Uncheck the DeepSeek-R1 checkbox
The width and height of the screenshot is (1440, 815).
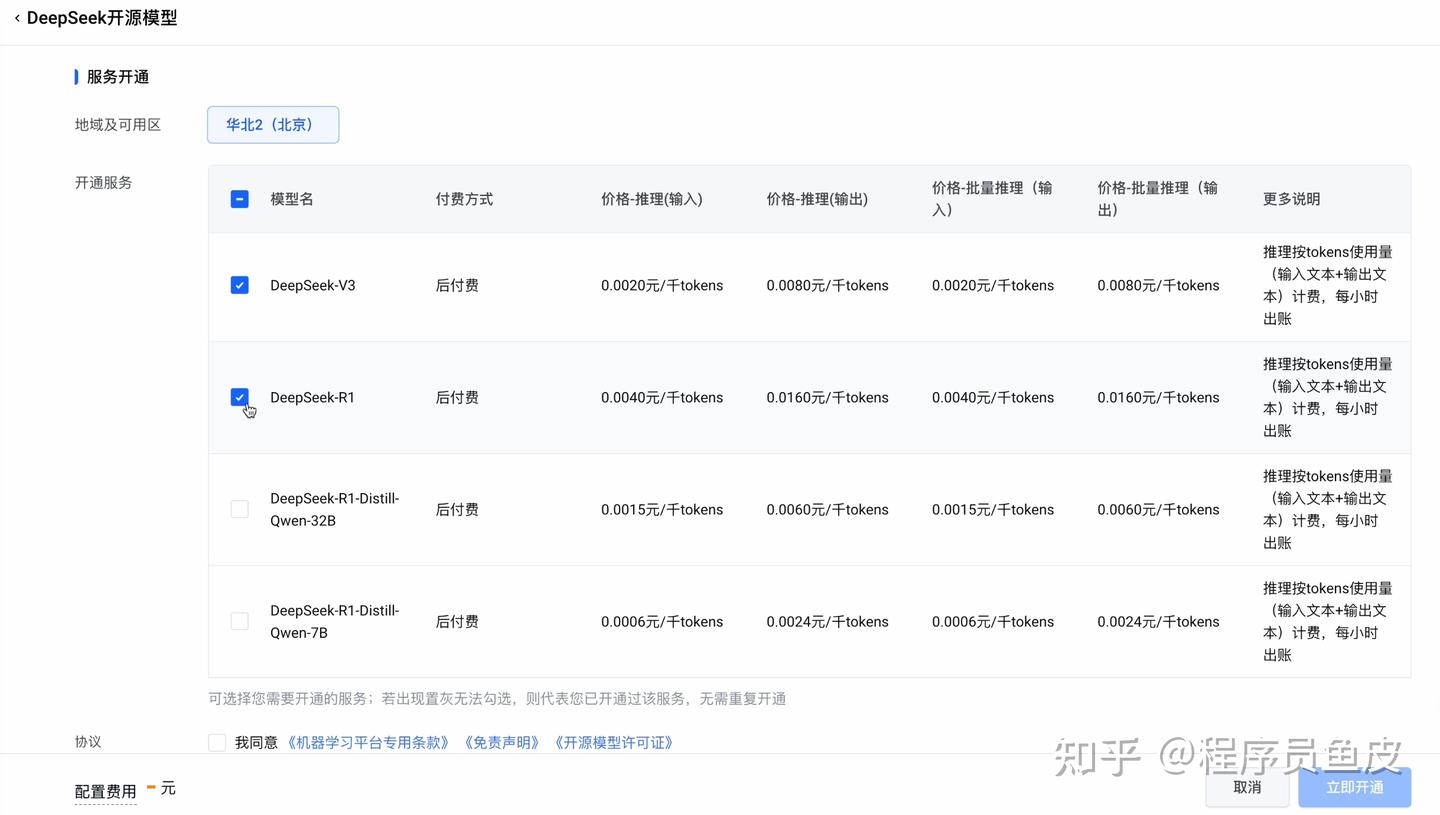(x=239, y=397)
